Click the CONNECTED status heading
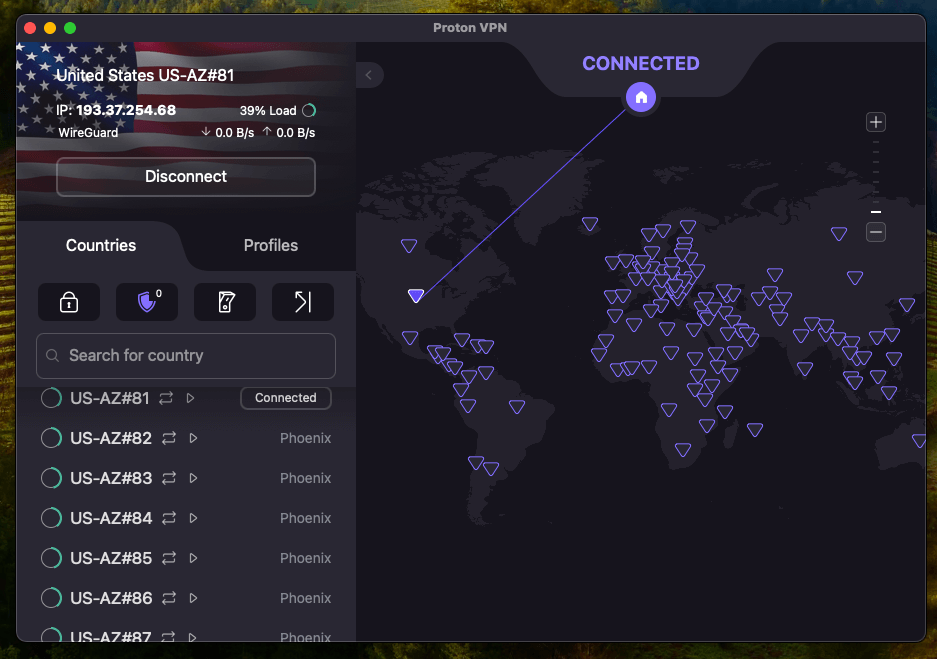 click(x=641, y=63)
